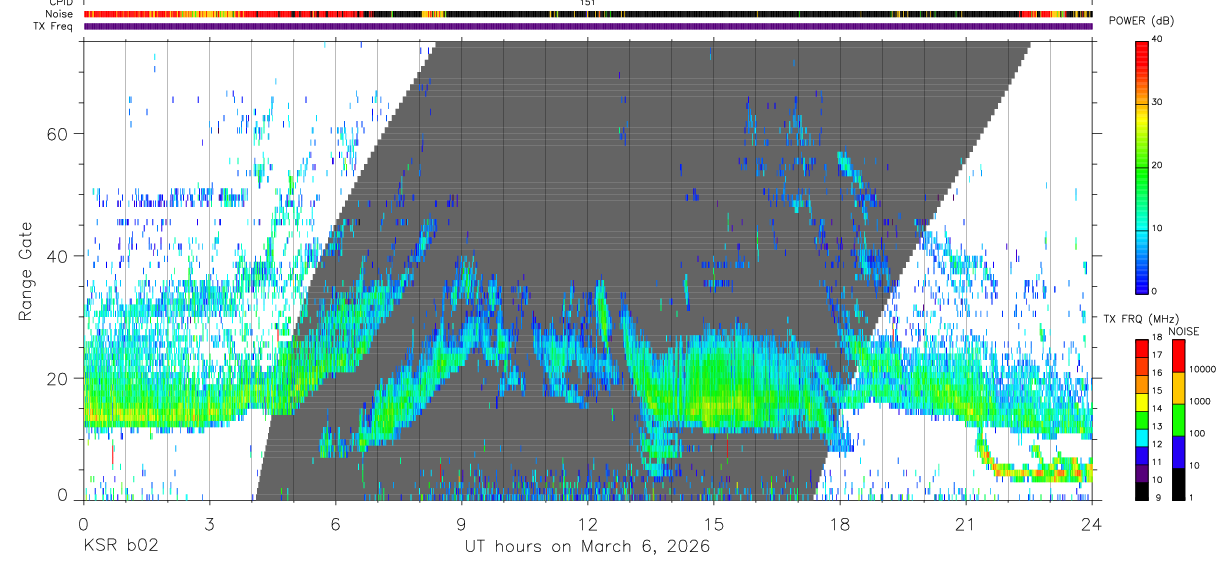Click the multicolored Noise strip above the plot
The height and width of the screenshot is (567, 1228).
tap(588, 14)
